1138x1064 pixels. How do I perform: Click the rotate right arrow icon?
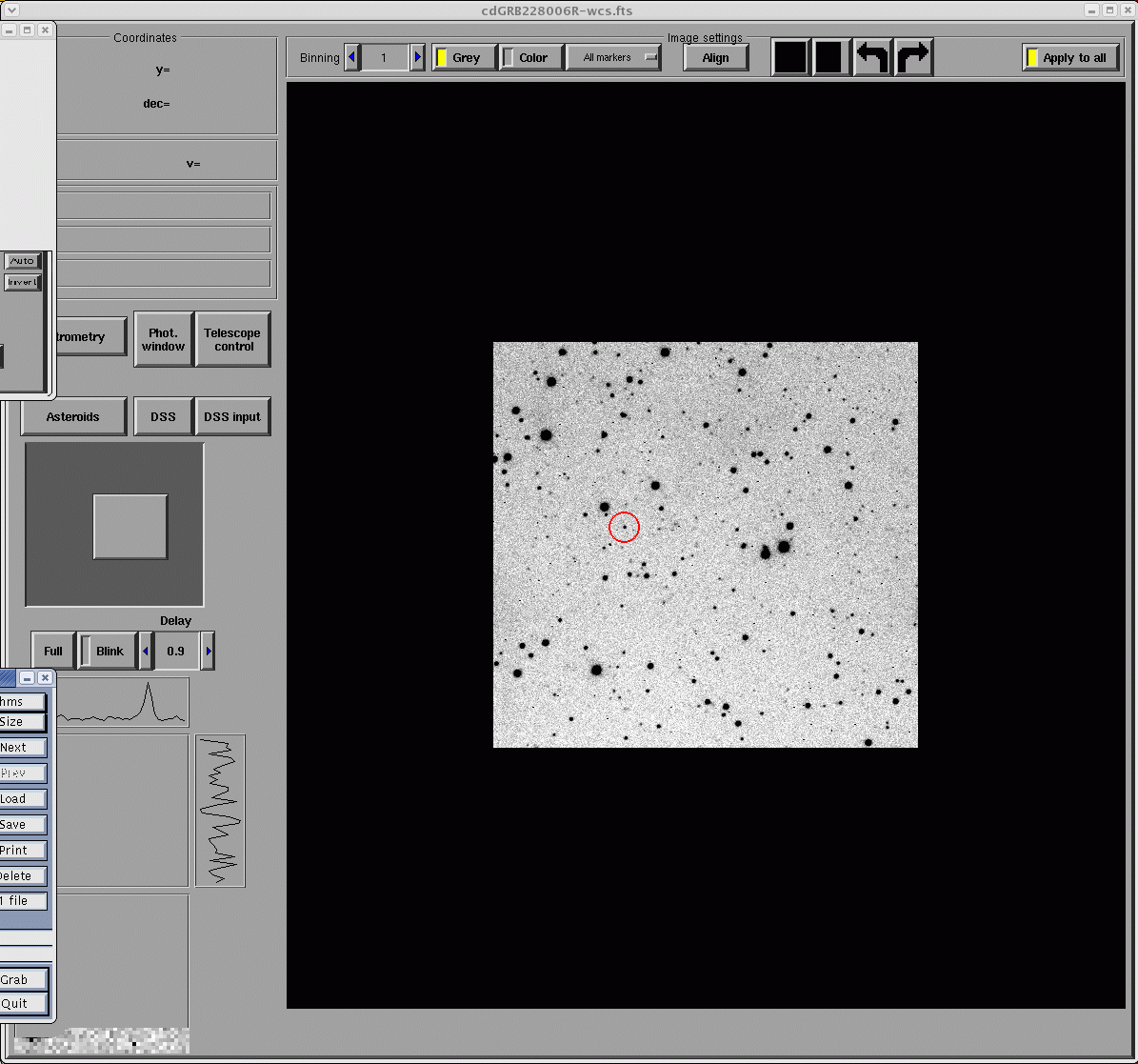[x=913, y=57]
